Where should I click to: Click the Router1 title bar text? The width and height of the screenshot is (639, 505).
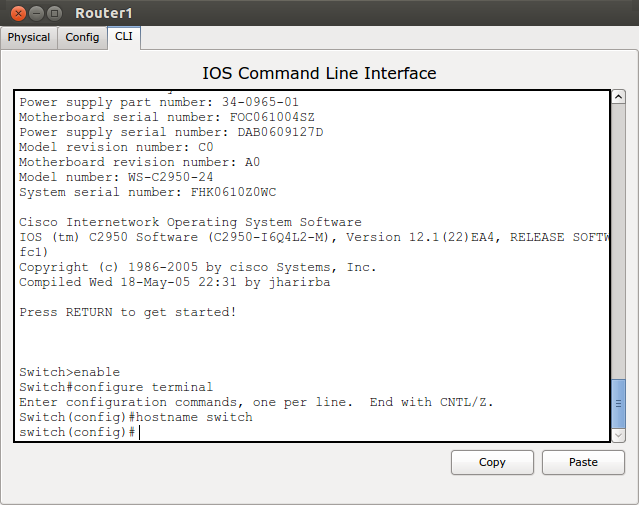[103, 13]
